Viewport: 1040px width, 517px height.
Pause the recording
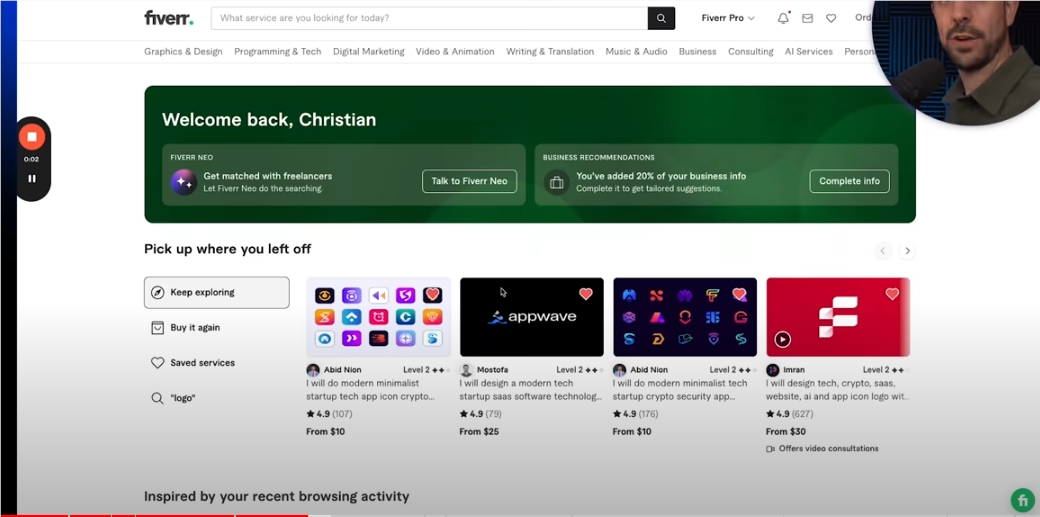click(32, 179)
